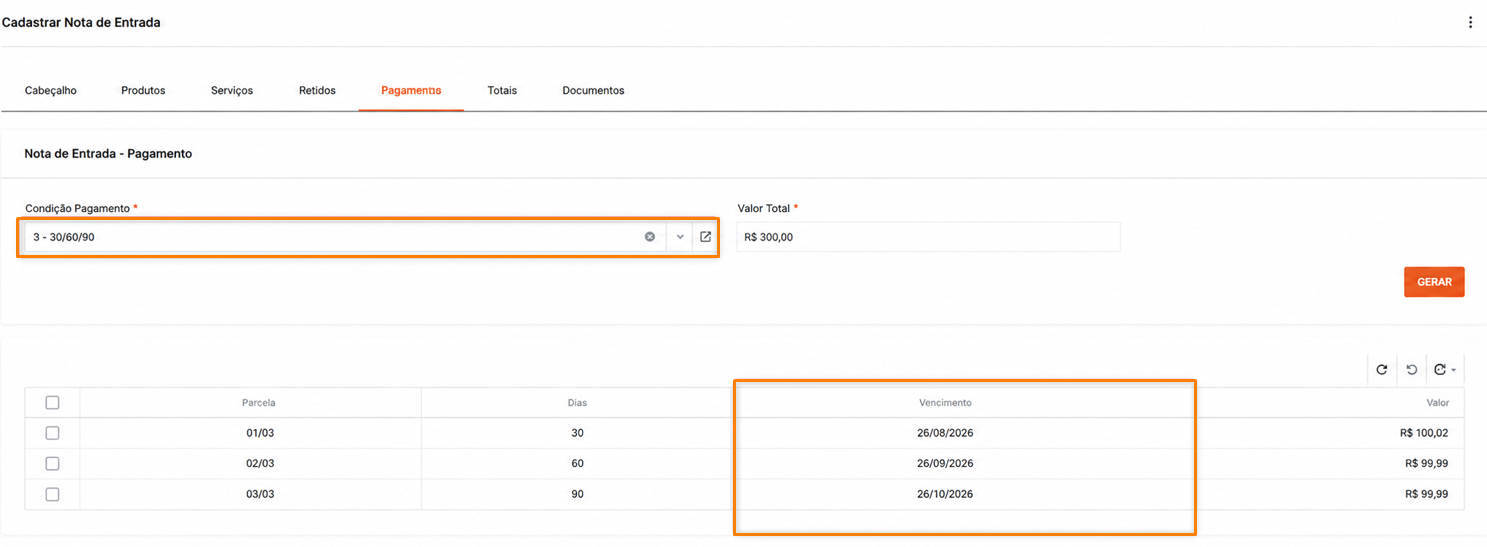Viewport: 1487px width, 547px height.
Task: Sort by the Dias column header
Action: click(x=577, y=403)
